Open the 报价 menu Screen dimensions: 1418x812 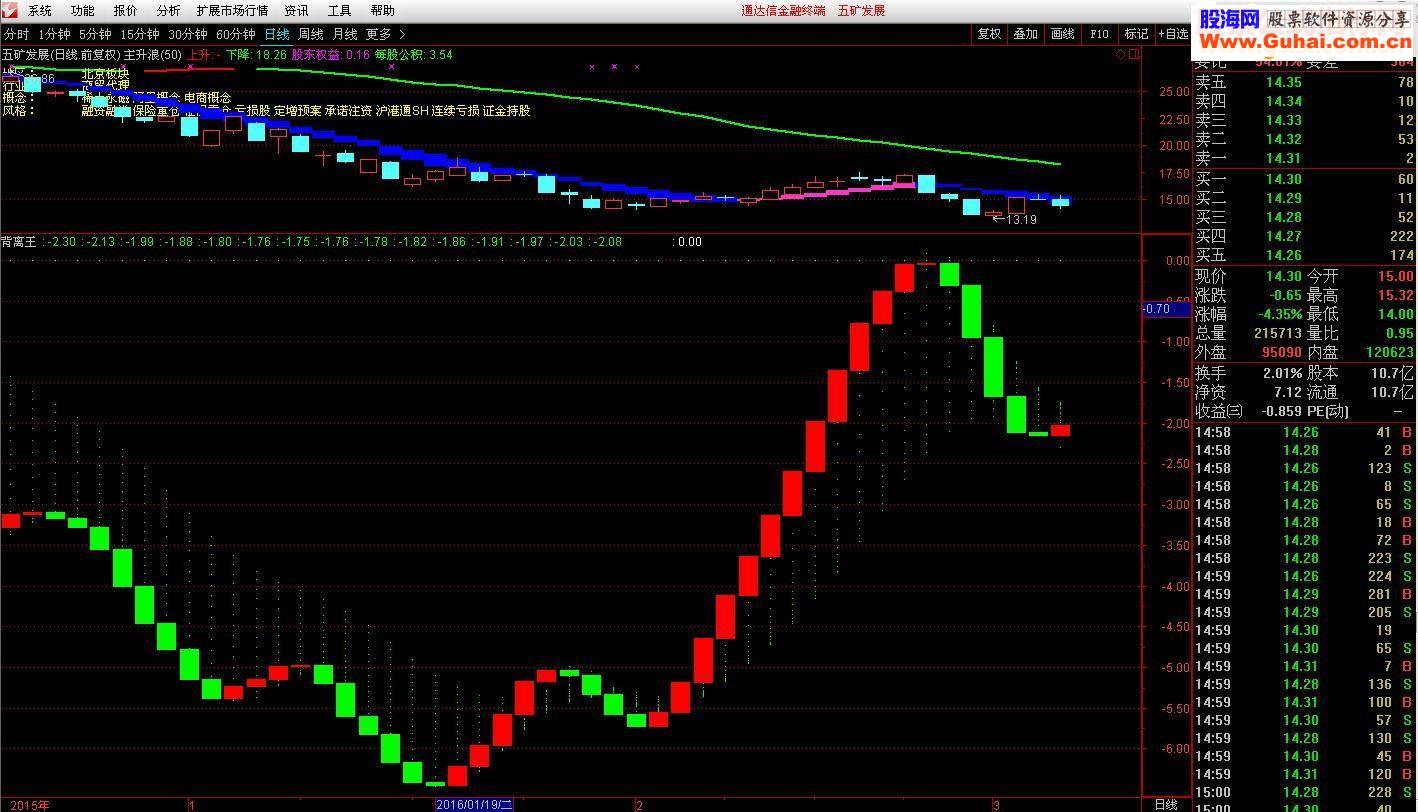126,11
